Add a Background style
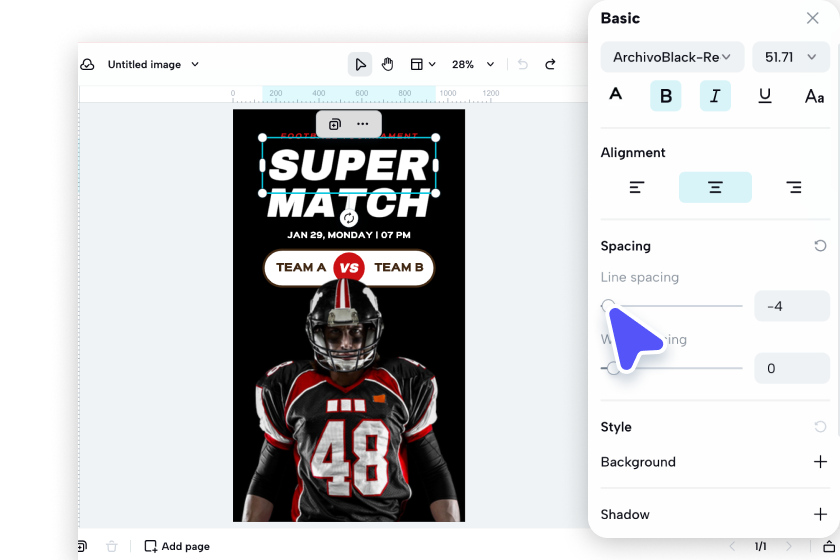840x560 pixels. coord(820,462)
